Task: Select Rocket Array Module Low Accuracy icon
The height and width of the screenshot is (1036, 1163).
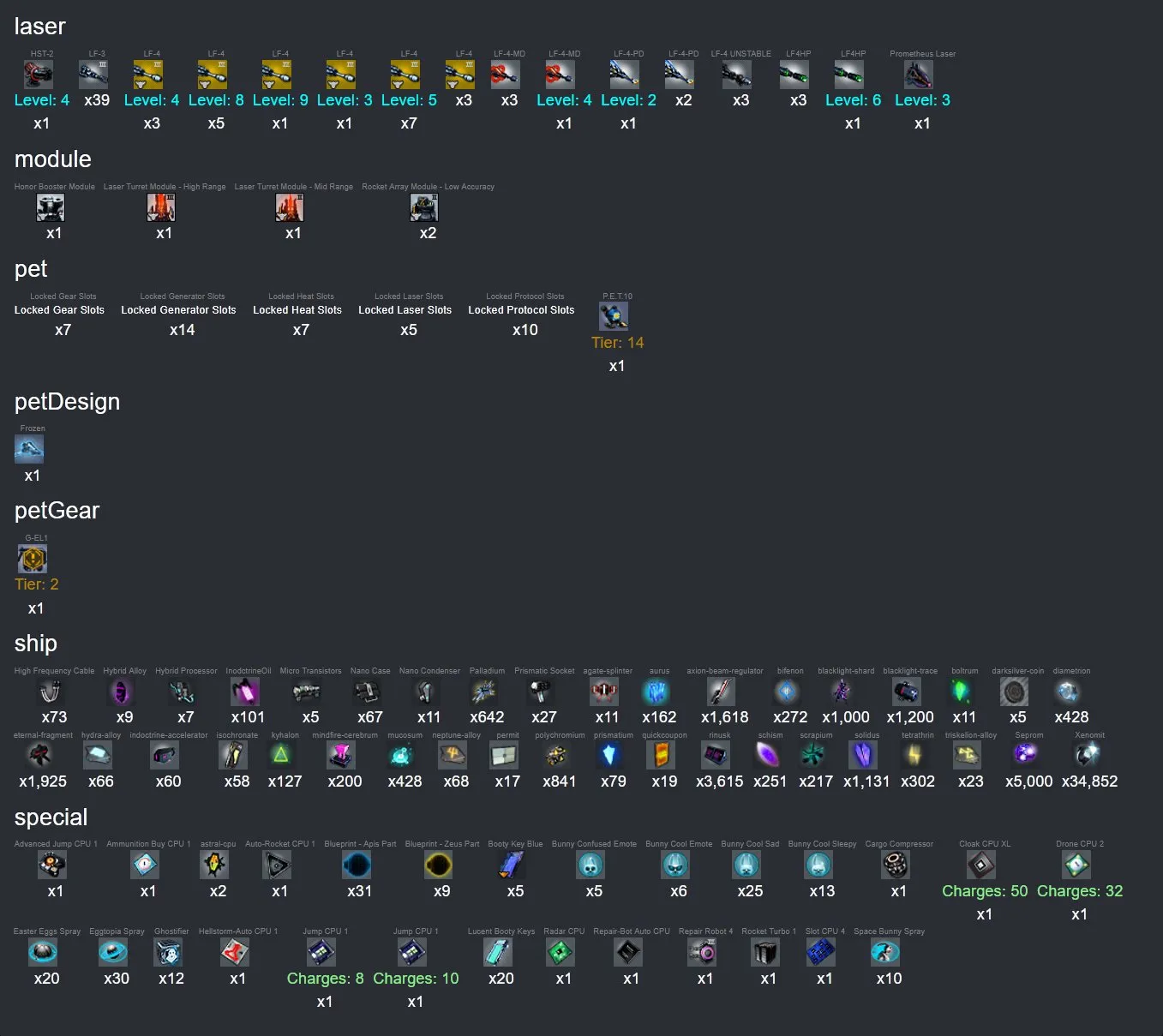Action: coord(424,207)
